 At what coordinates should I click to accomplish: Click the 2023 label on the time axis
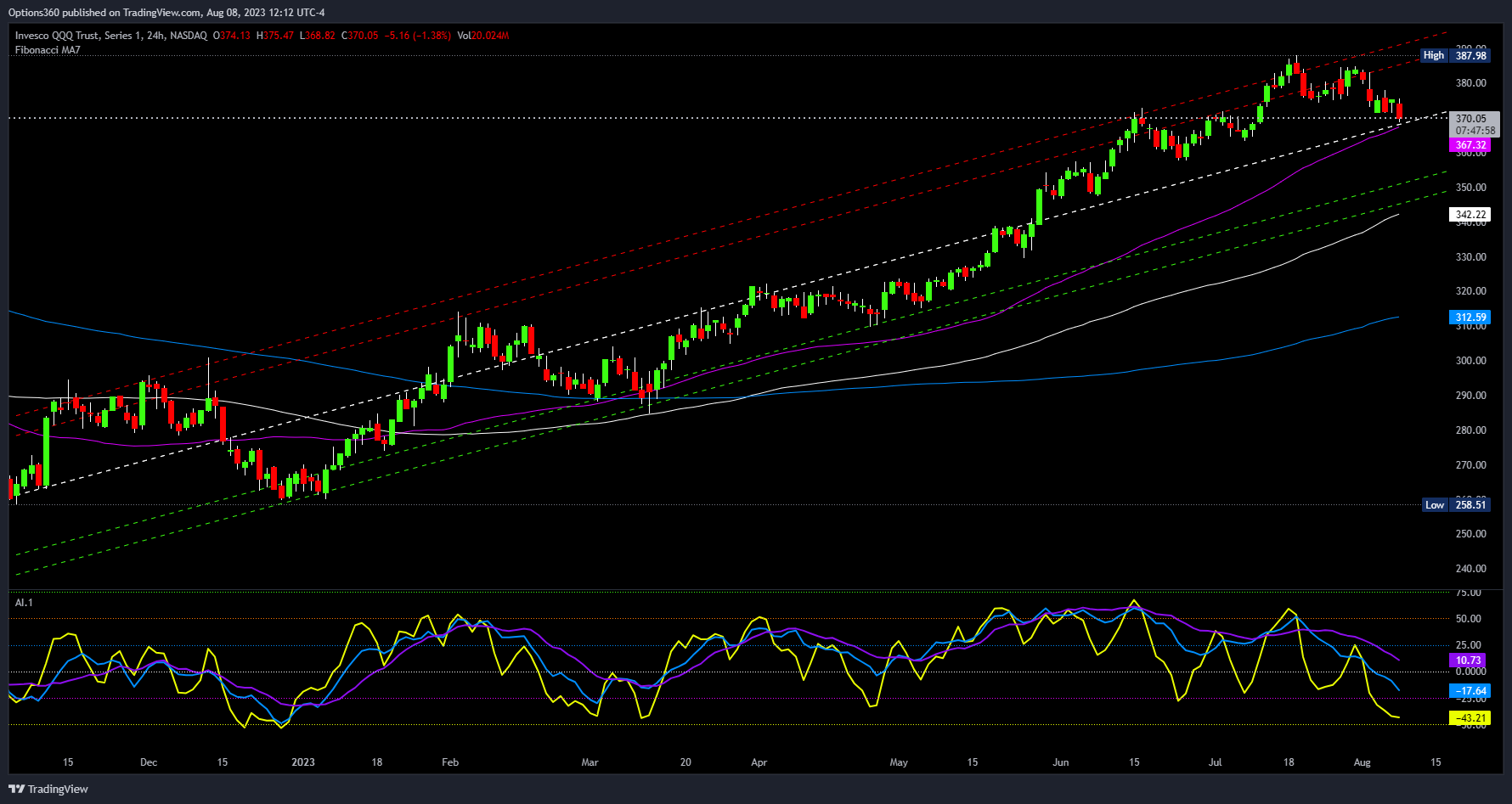point(303,762)
